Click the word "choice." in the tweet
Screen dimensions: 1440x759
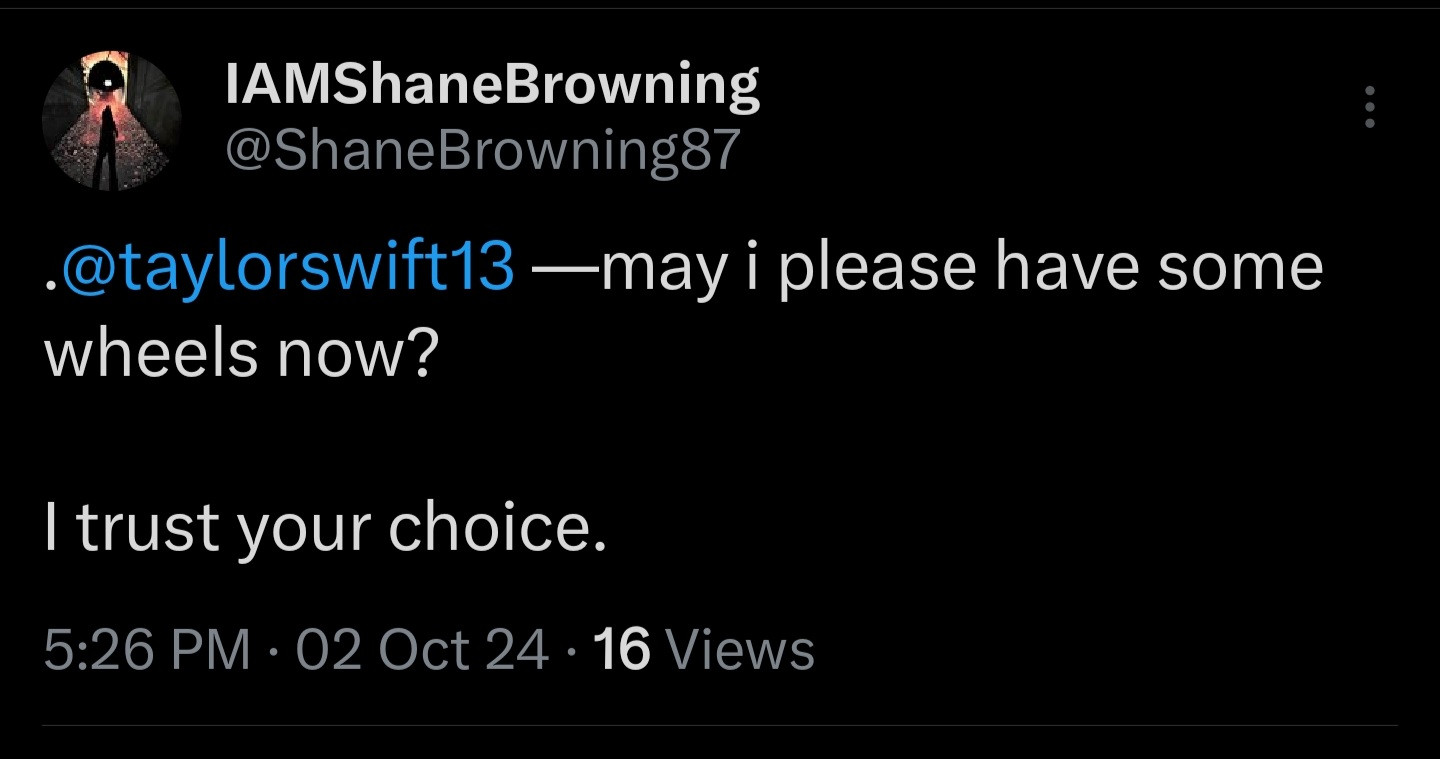point(497,531)
